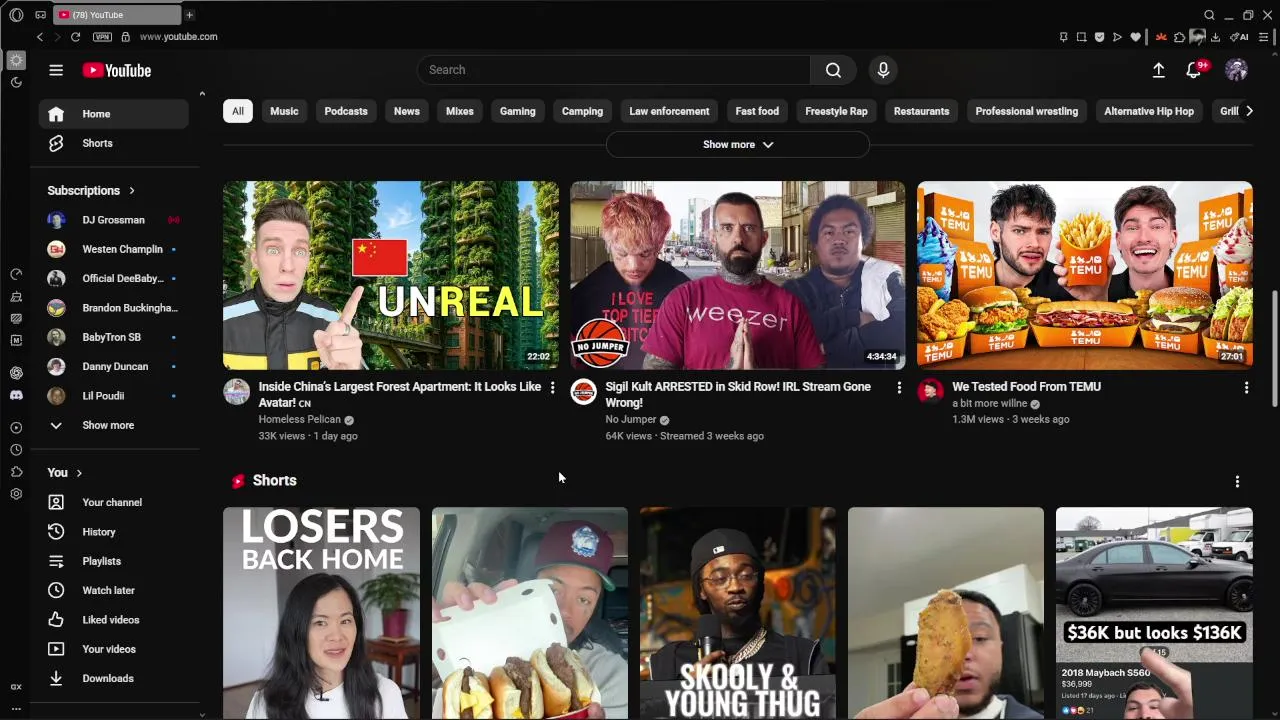Open Downloads in the YouTube sidebar
Screen dimensions: 1280x720
point(113,679)
